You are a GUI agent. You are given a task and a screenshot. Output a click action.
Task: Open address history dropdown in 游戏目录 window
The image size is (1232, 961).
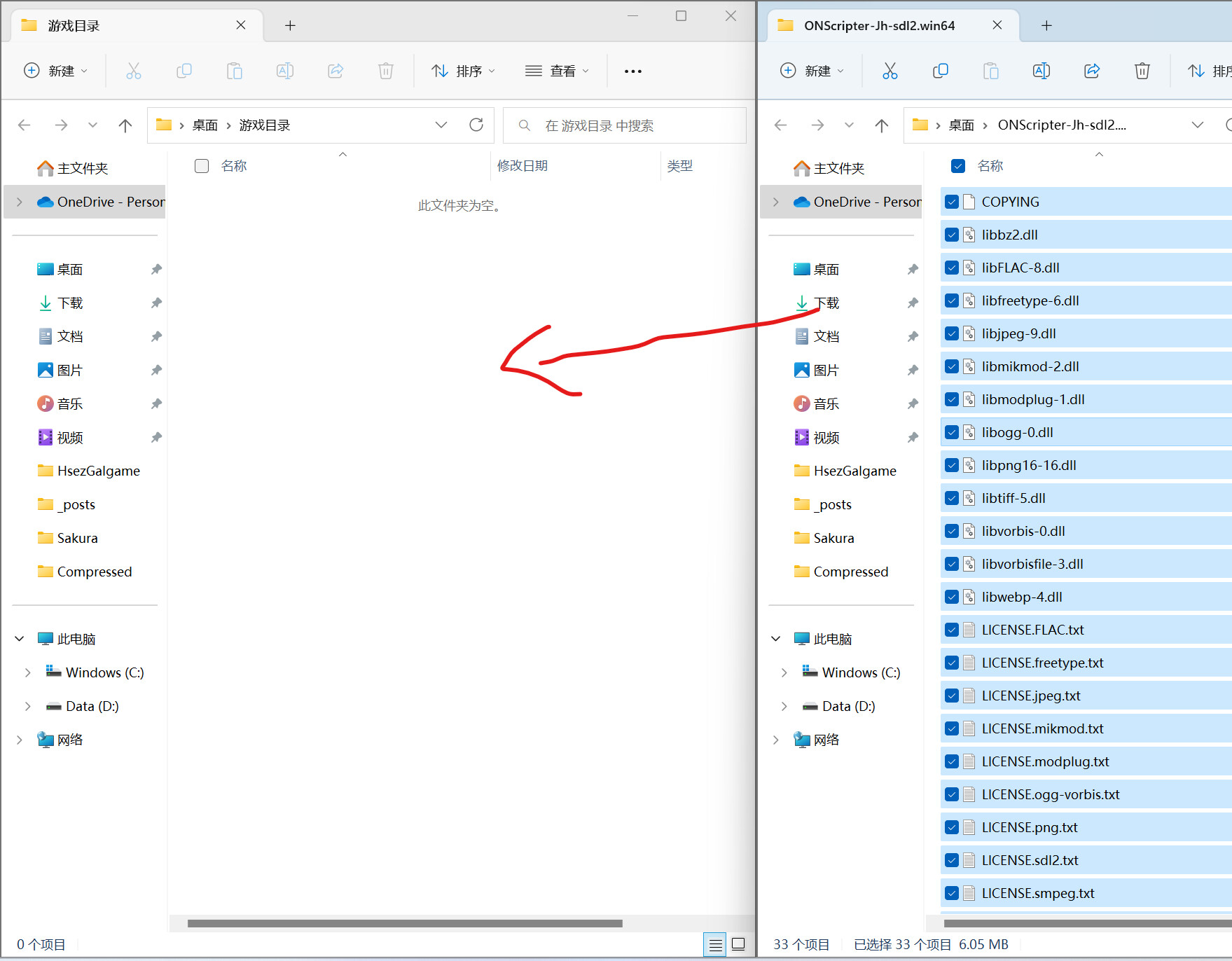click(x=441, y=125)
